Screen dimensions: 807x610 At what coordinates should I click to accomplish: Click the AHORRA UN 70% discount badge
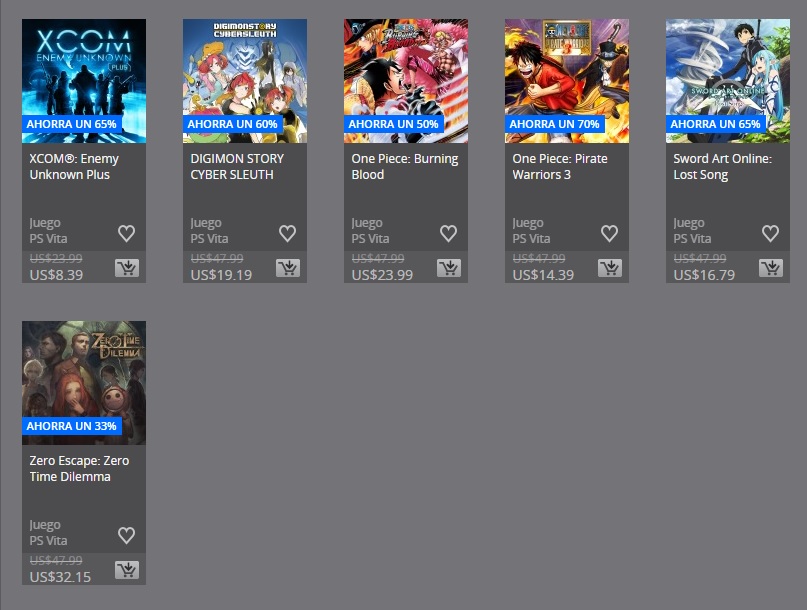tap(554, 124)
